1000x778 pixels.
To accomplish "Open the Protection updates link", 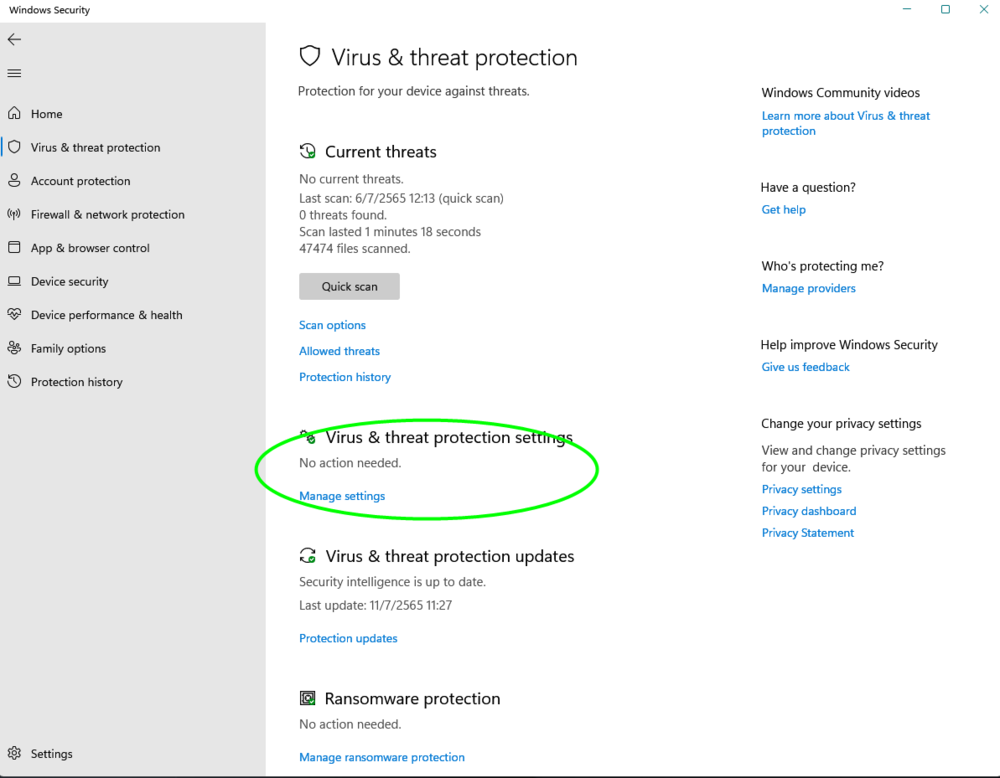I will point(348,638).
